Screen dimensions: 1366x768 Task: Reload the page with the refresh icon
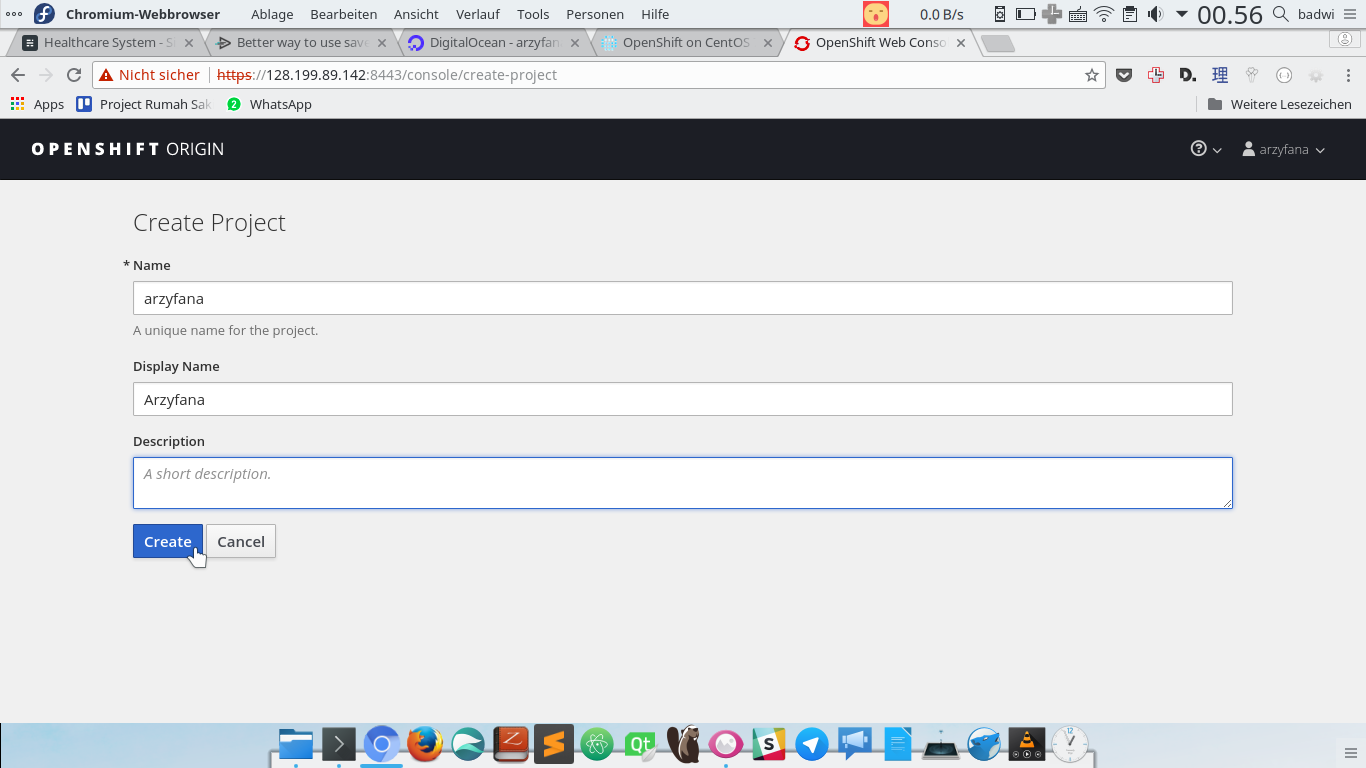[74, 75]
